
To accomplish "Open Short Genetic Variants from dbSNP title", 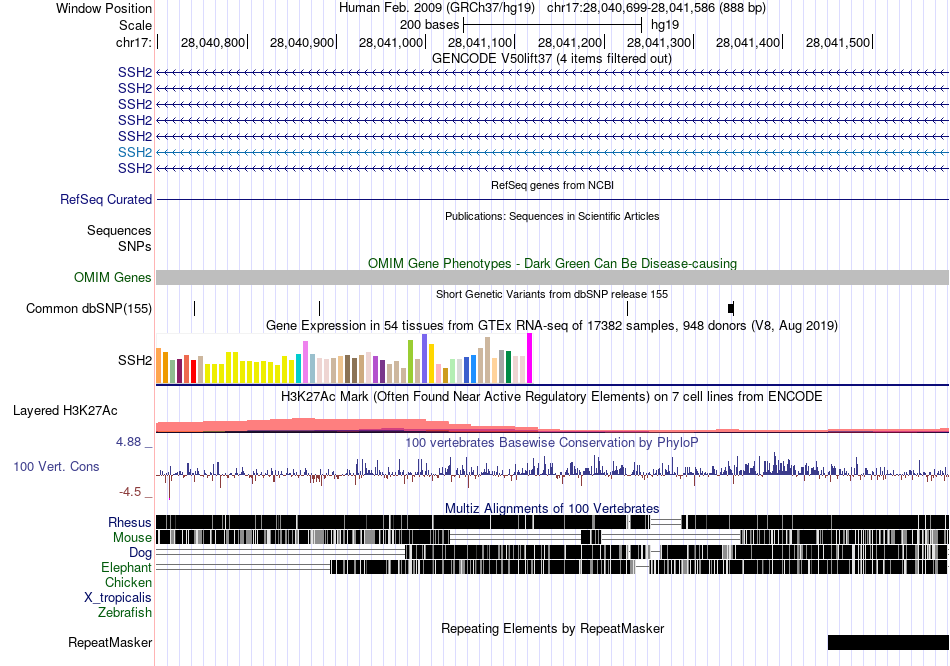I will click(x=552, y=295).
